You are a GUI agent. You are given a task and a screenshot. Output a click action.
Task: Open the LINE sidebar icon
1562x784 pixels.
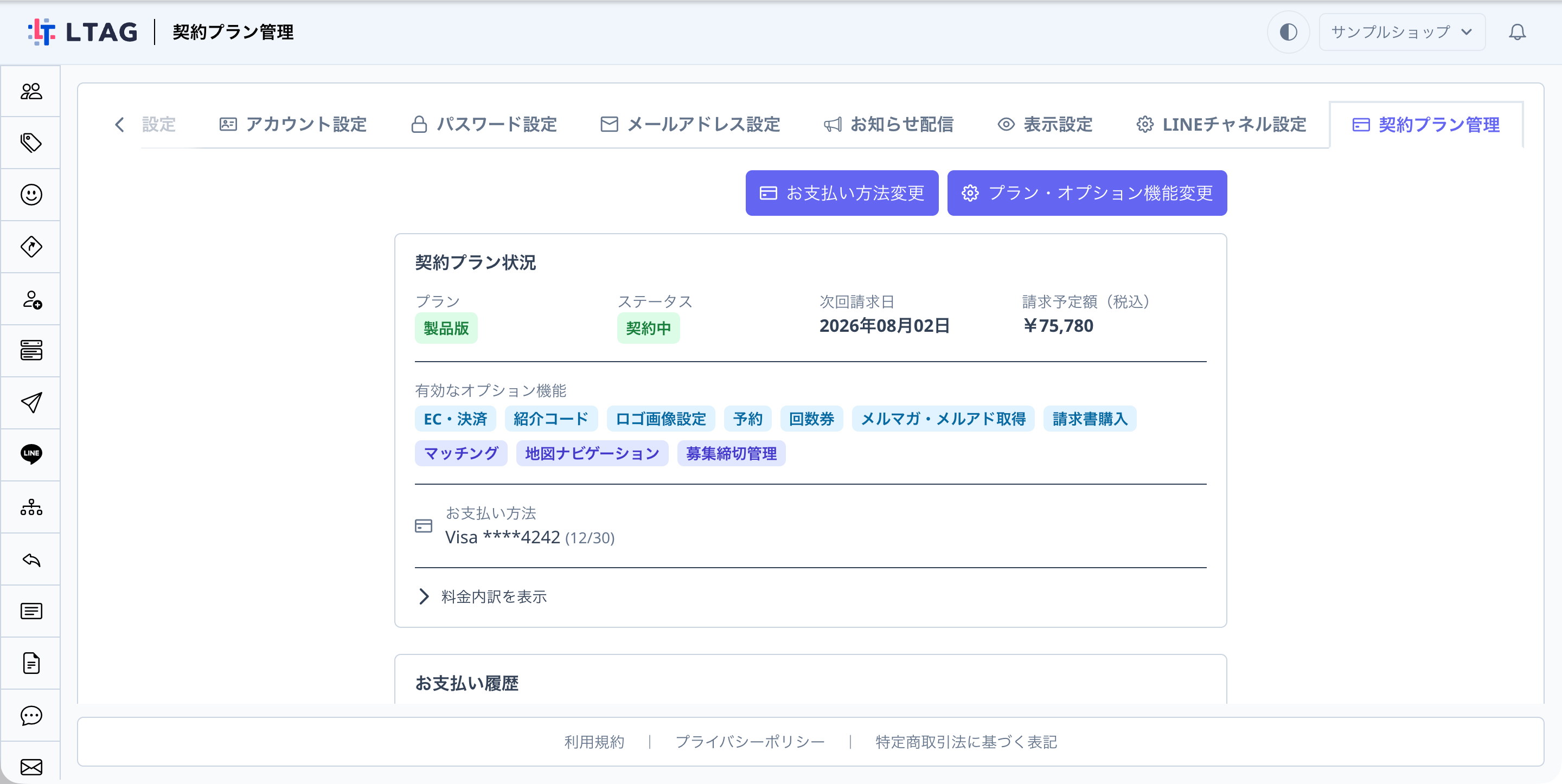31,454
